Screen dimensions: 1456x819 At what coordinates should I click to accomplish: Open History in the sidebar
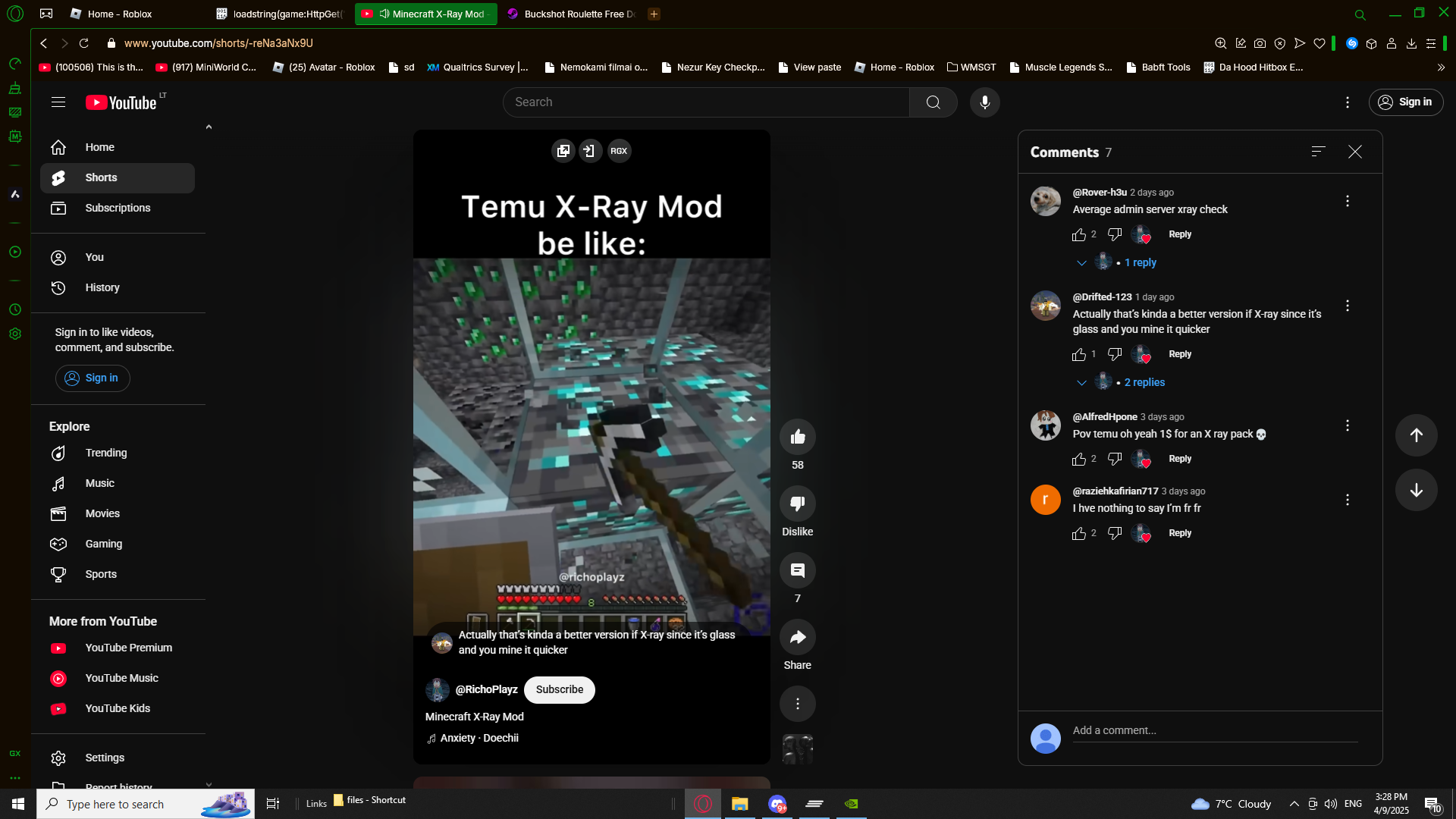[x=118, y=287]
